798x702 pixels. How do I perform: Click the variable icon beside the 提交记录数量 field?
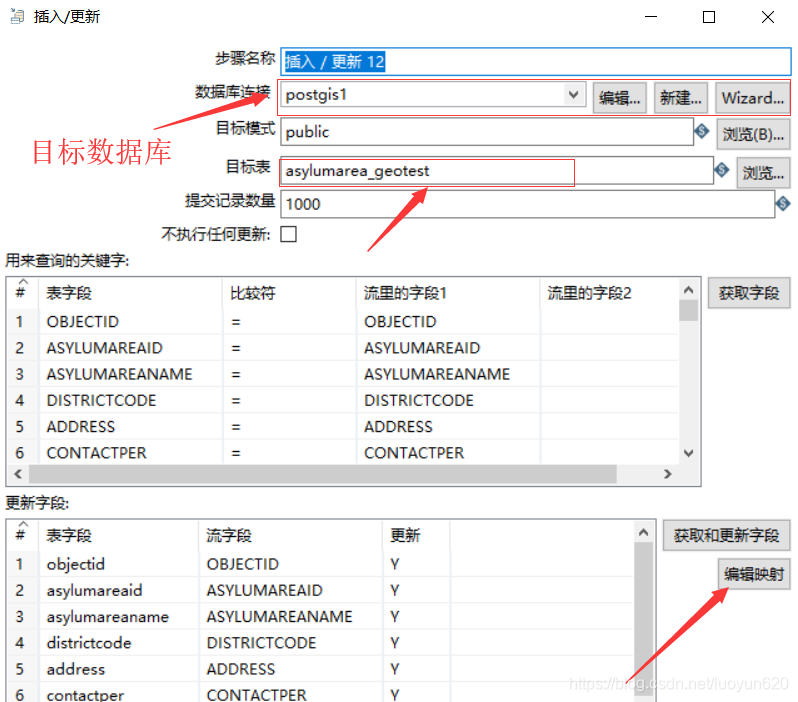[783, 204]
